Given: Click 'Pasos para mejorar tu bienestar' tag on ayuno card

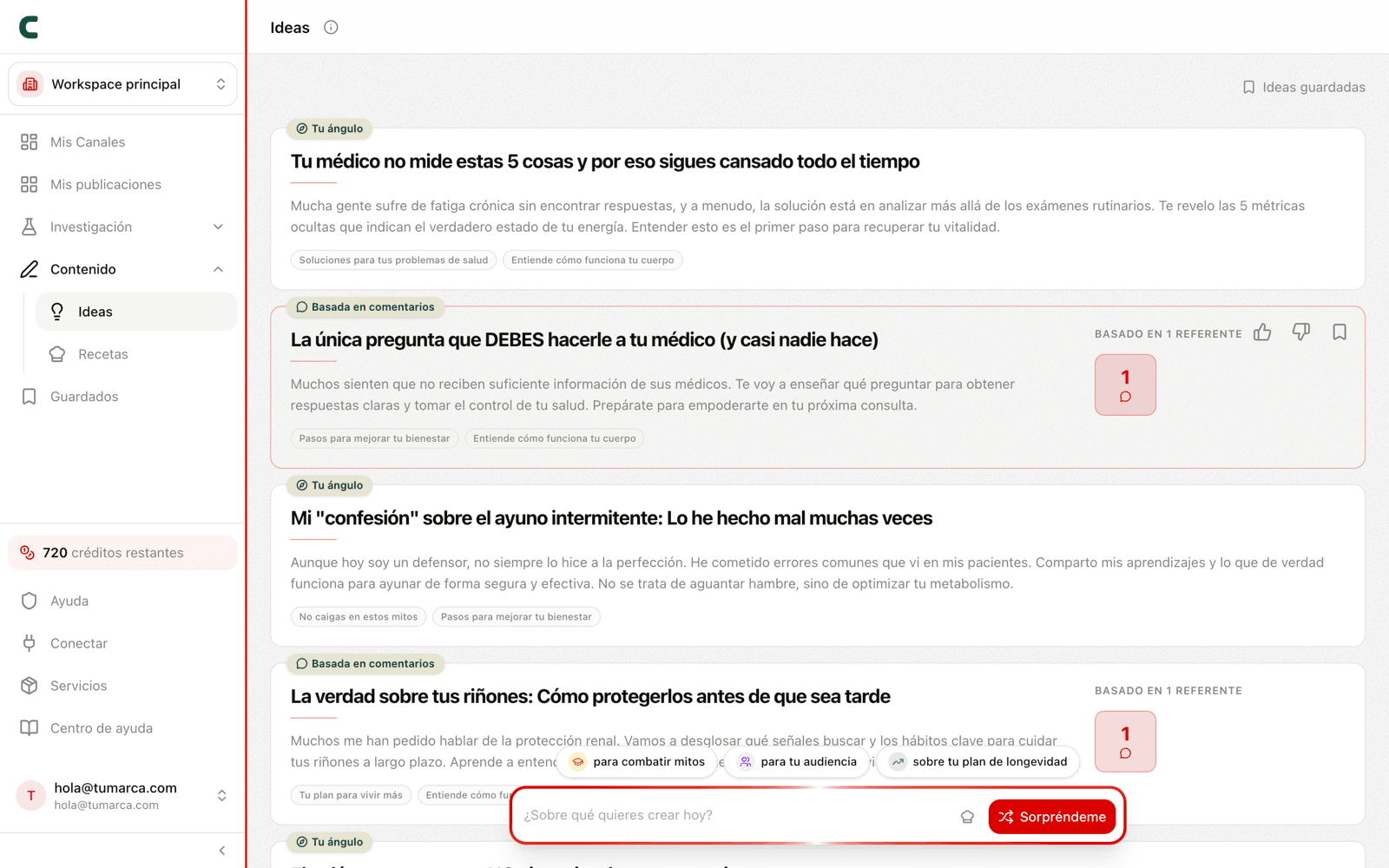Looking at the screenshot, I should (x=516, y=616).
